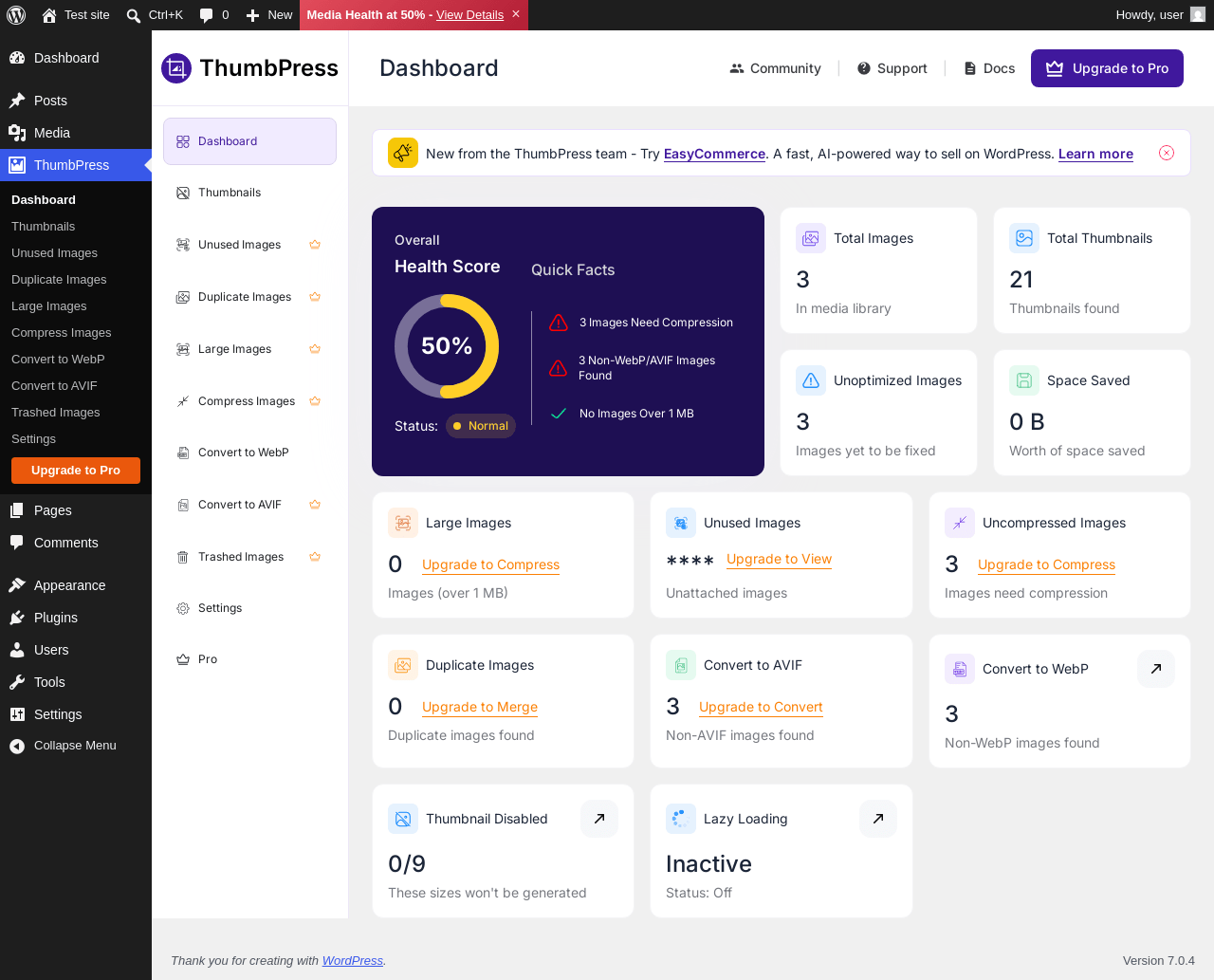
Task: Close the EasyCommerce announcement banner
Action: pos(1167,153)
